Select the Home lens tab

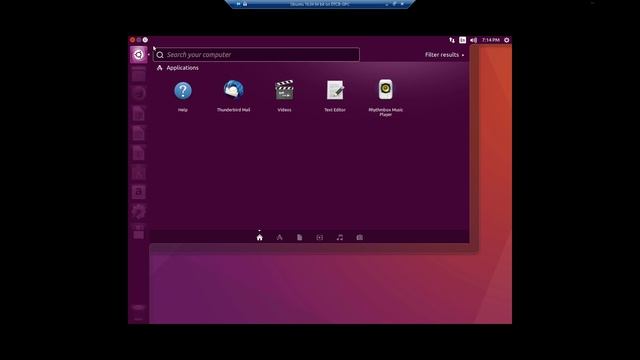tap(260, 237)
